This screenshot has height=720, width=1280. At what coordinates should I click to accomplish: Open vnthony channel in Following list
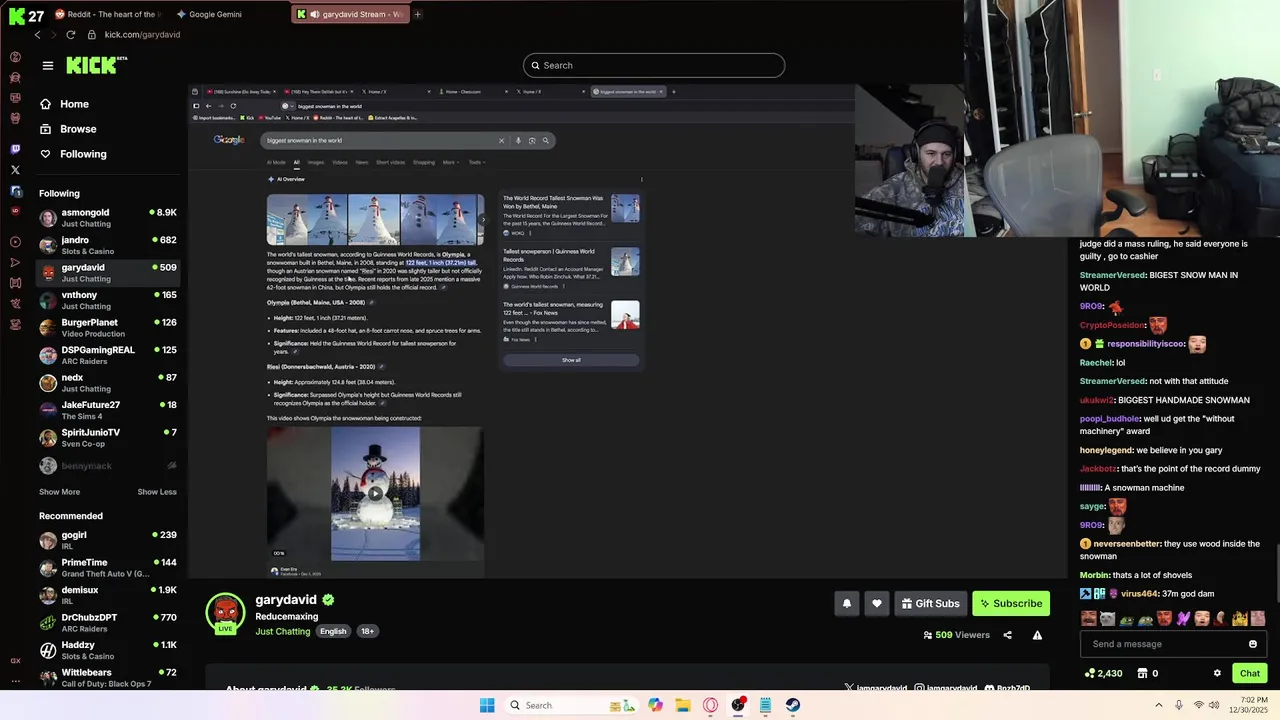pyautogui.click(x=108, y=300)
